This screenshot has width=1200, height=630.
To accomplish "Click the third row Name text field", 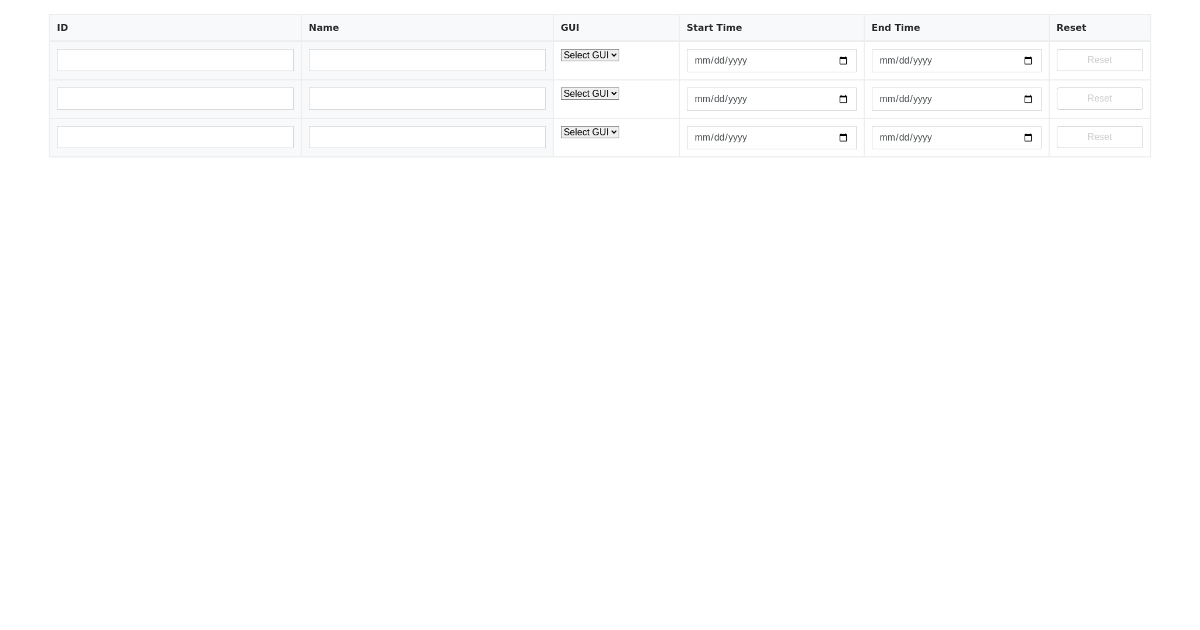I will [427, 137].
